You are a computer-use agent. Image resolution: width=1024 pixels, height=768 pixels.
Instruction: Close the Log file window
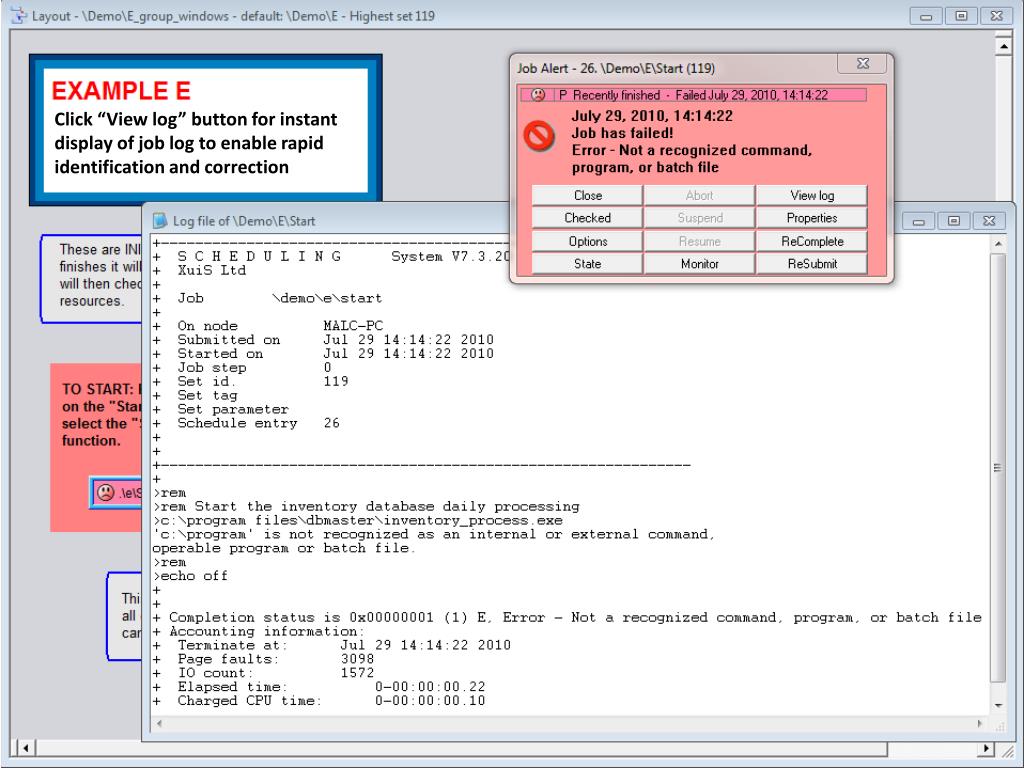[989, 221]
